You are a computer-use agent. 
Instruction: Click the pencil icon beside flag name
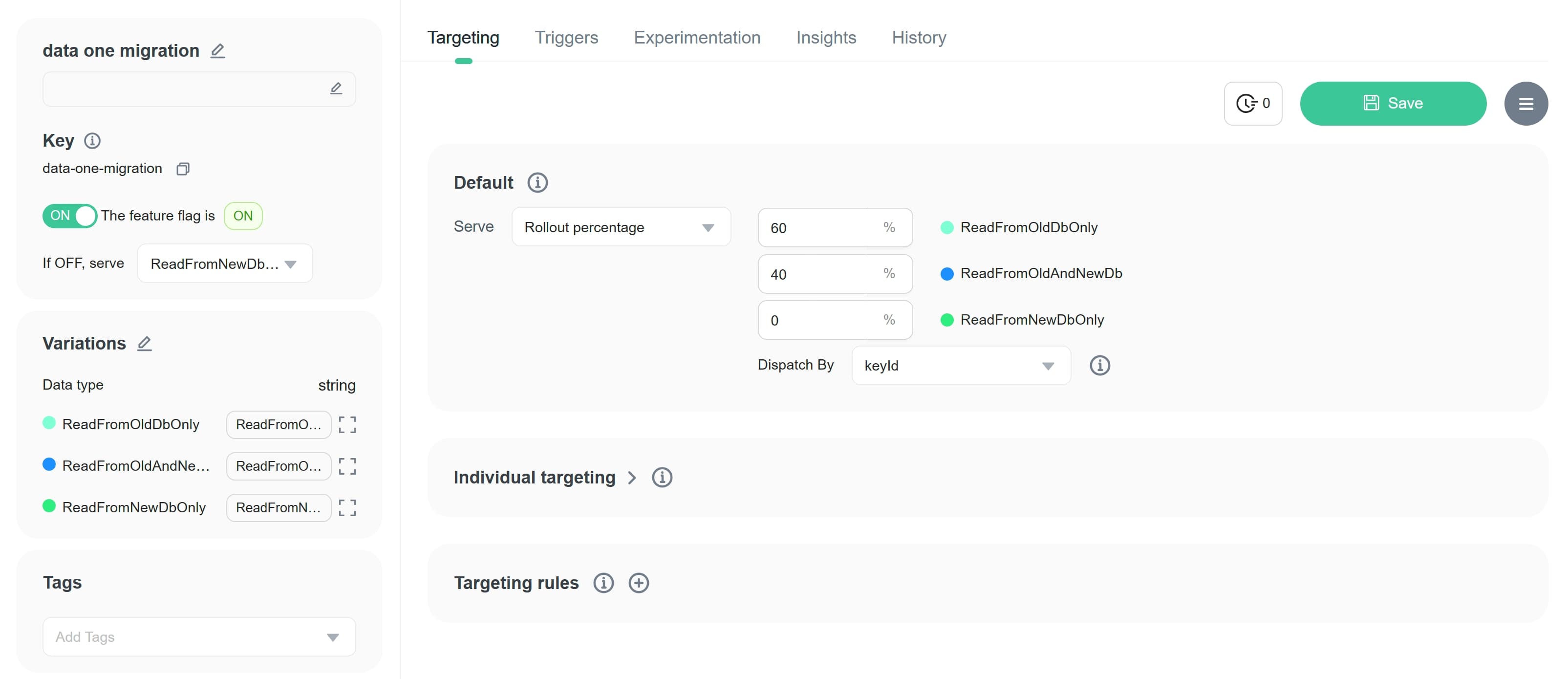tap(217, 50)
